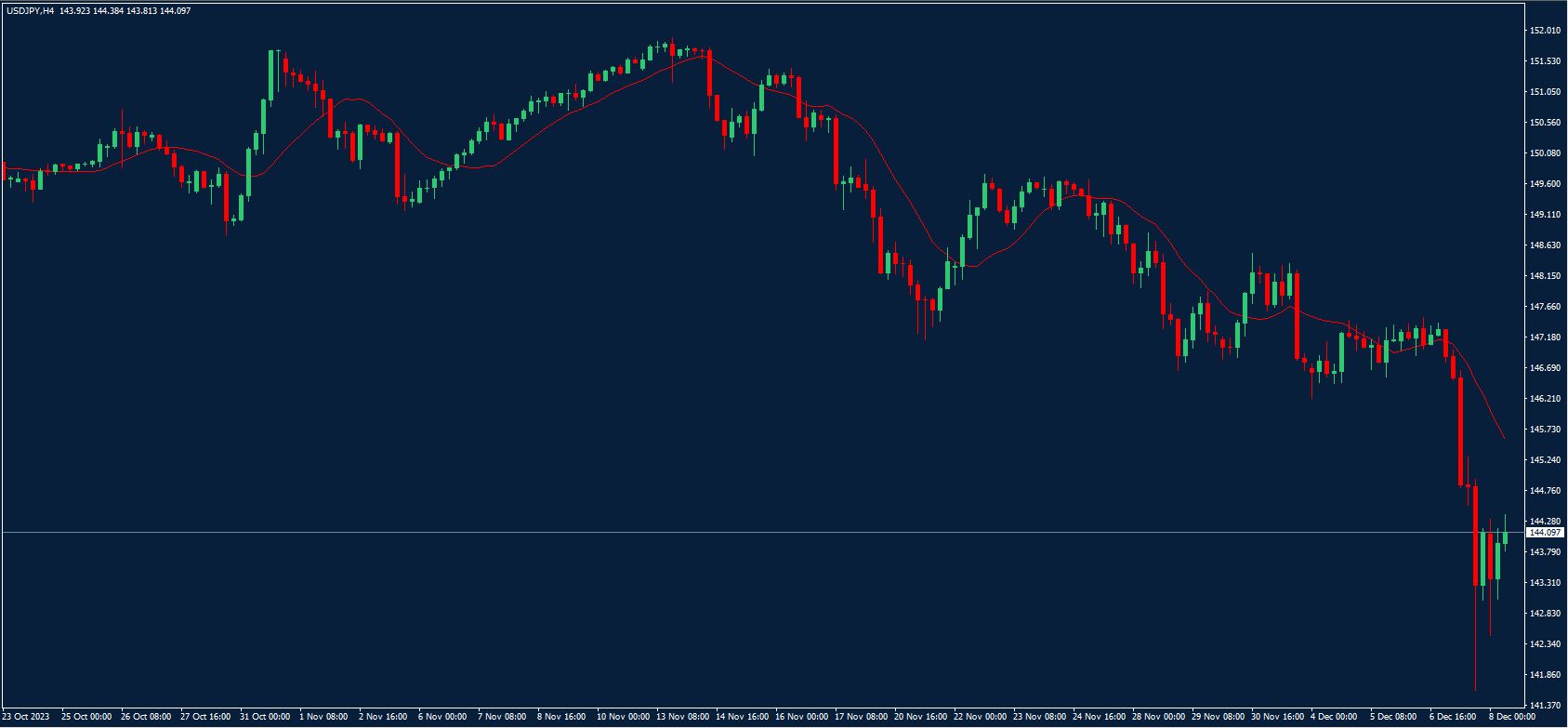Click the 6 Dec 16:00 time label

pos(1454,717)
